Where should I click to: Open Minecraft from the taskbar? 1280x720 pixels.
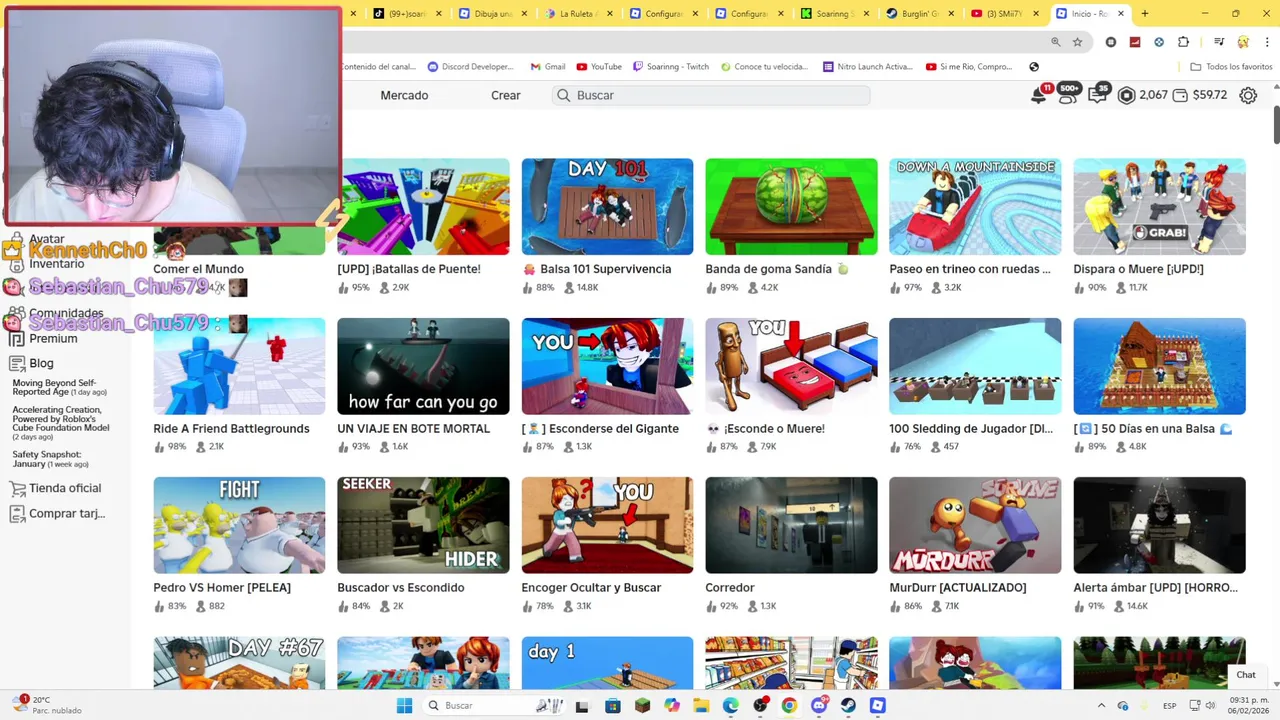point(642,706)
